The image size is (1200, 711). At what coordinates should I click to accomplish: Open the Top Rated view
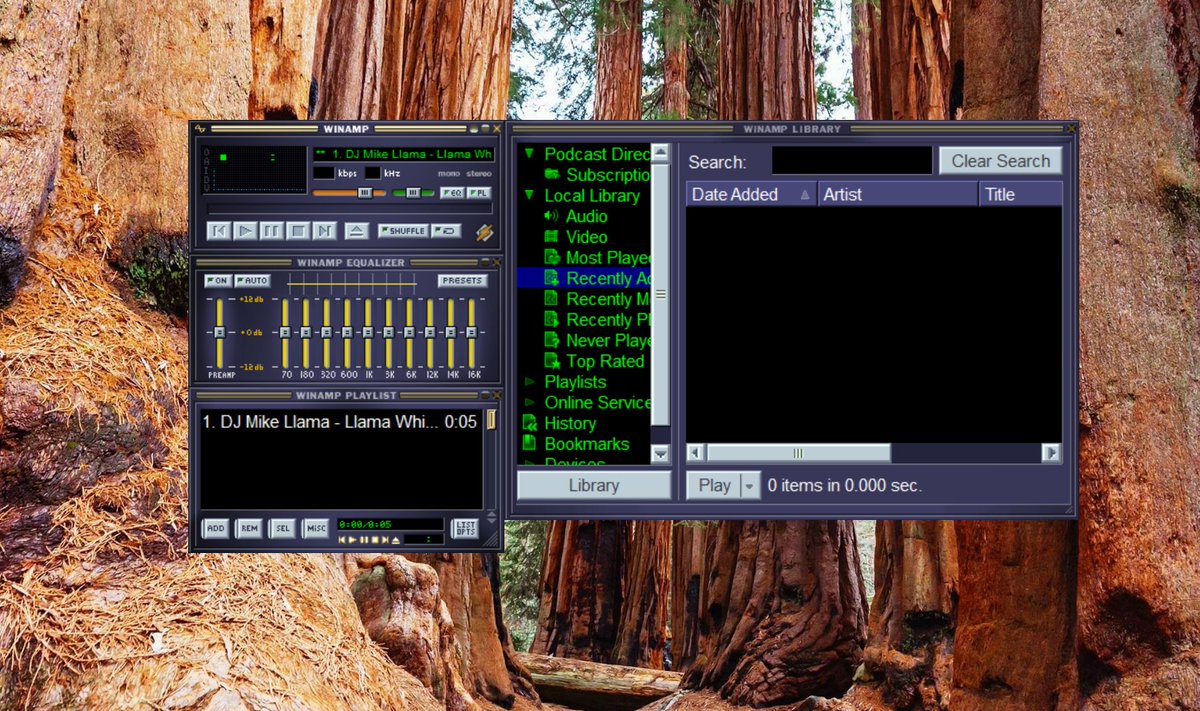point(594,361)
